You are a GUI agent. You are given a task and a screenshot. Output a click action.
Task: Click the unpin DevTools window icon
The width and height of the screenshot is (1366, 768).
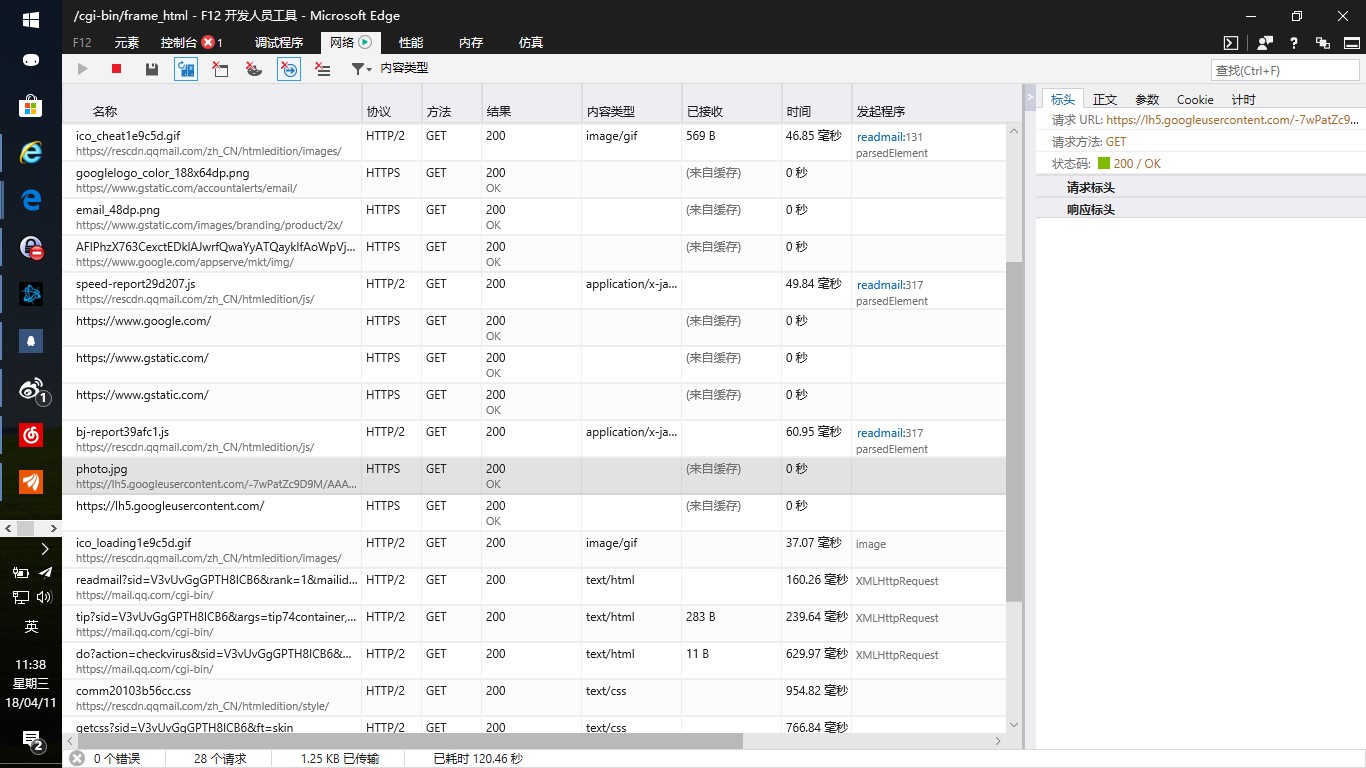tap(1322, 42)
